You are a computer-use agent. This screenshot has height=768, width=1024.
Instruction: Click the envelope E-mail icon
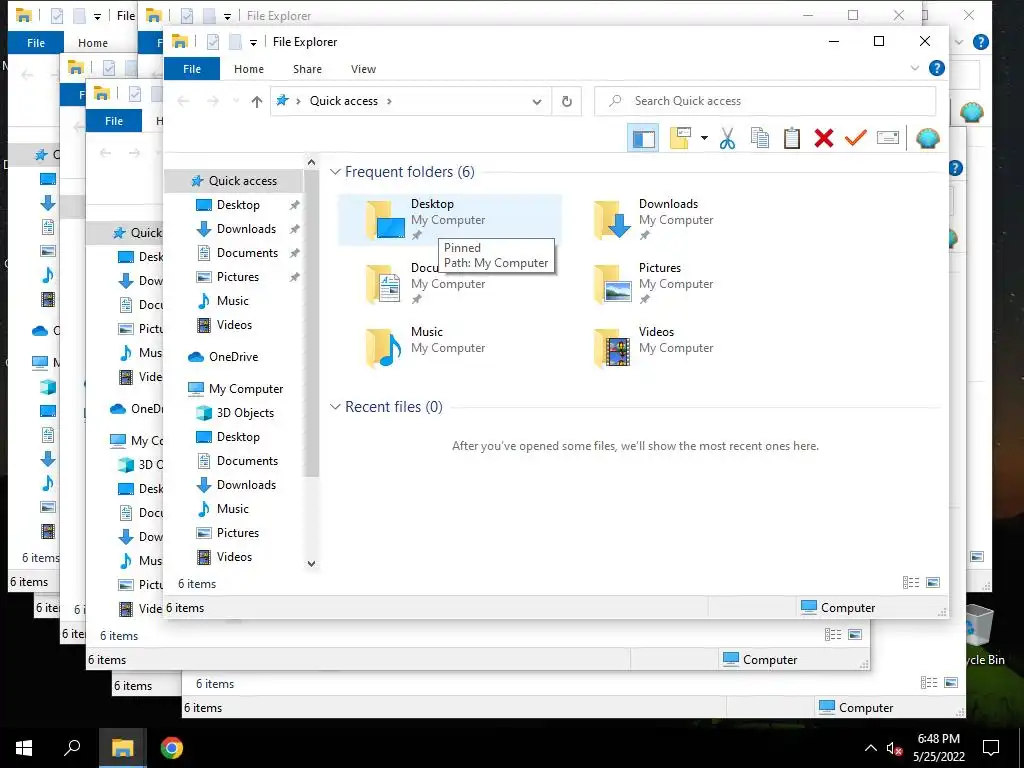(888, 138)
